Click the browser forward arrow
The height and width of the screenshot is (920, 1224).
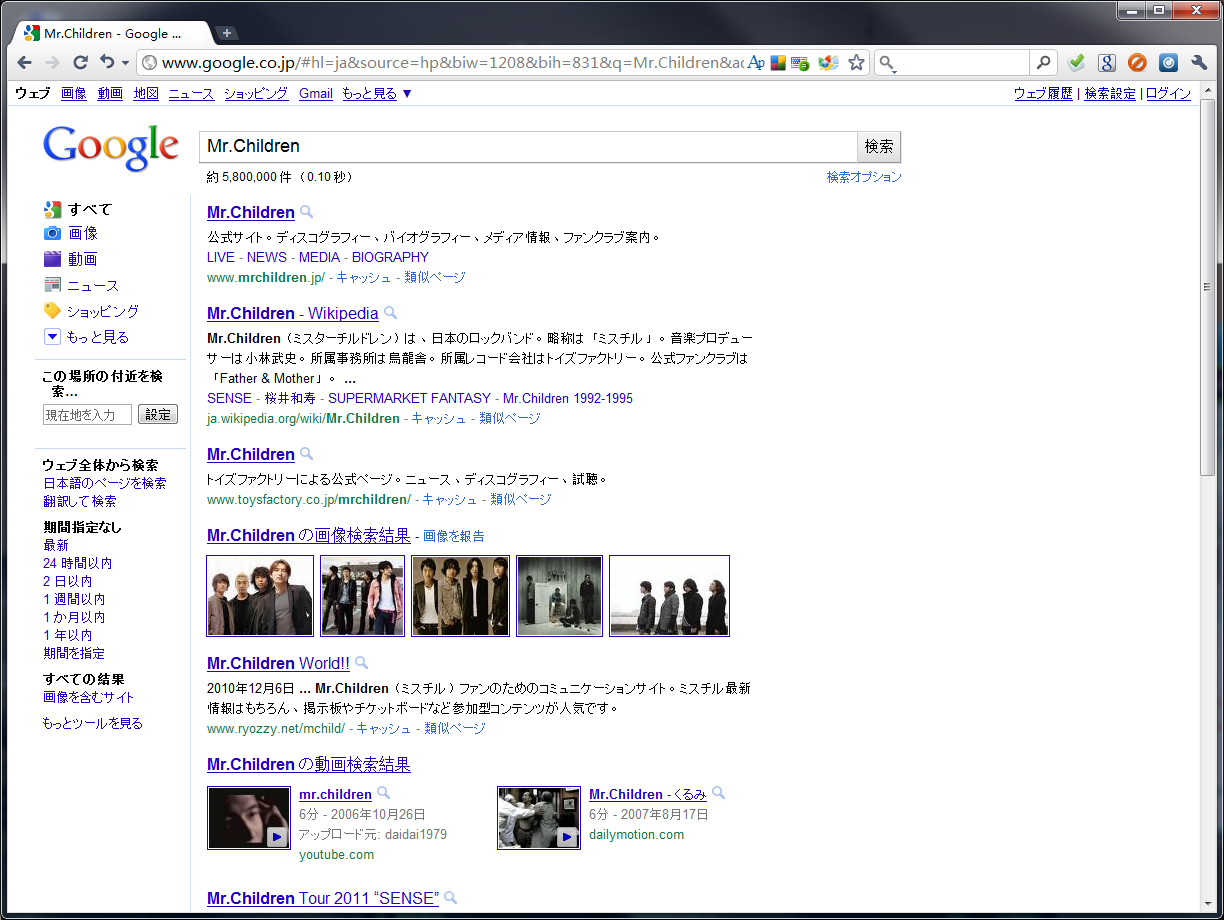tap(53, 63)
